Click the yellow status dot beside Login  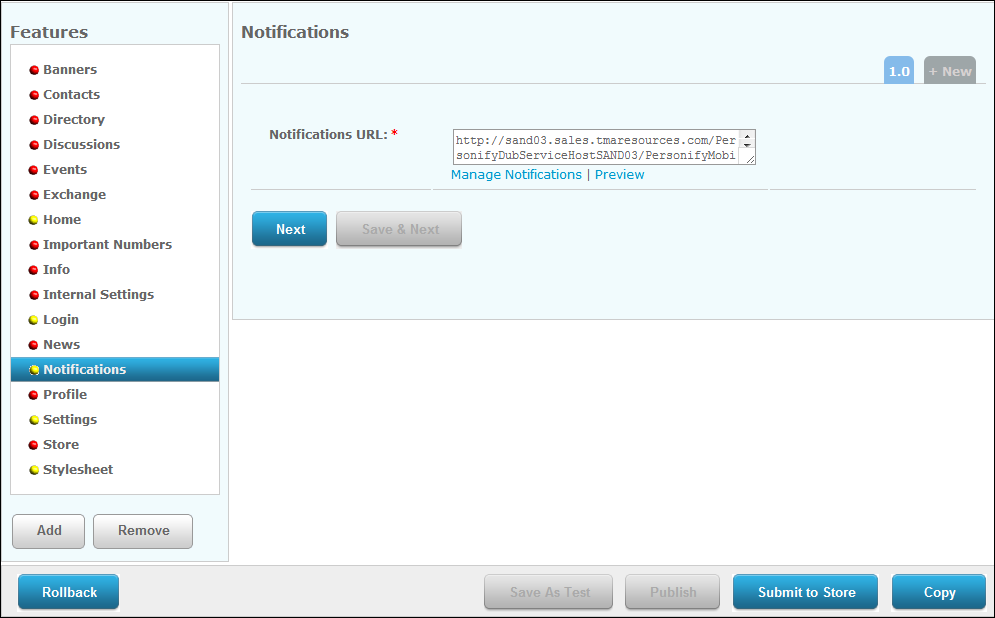[34, 320]
